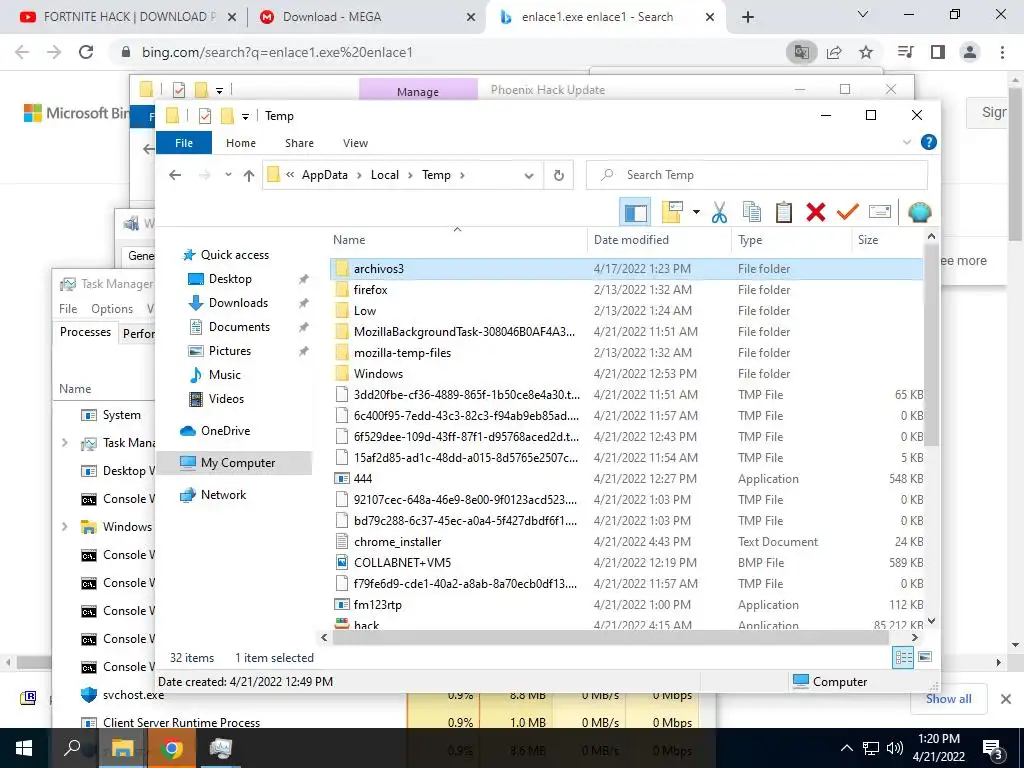Click the blue shell icon in toolbar
Screen dimensions: 1024x768
click(920, 212)
